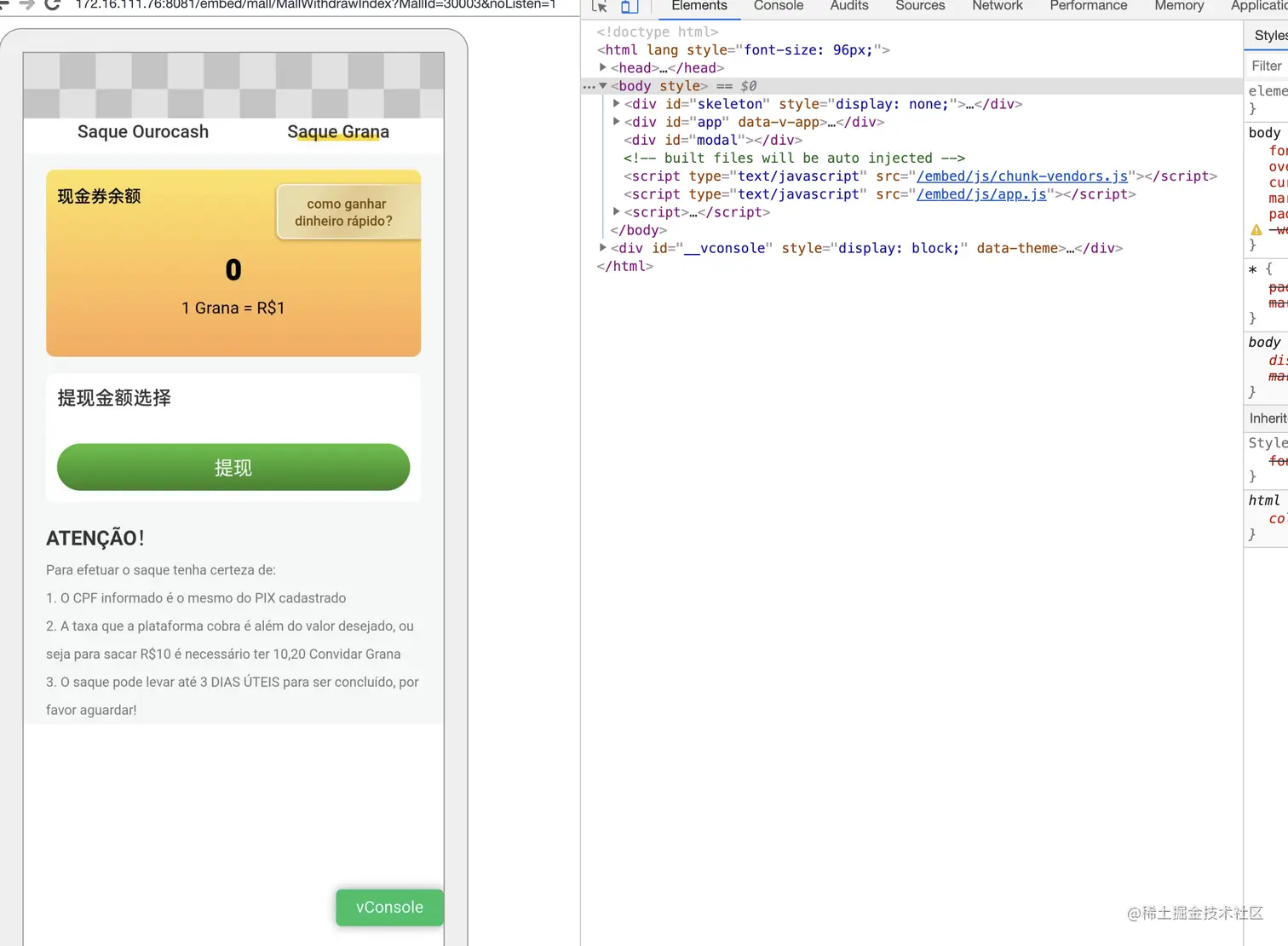
Task: Click como ganhar dinheiro rápido button
Action: pyautogui.click(x=348, y=212)
